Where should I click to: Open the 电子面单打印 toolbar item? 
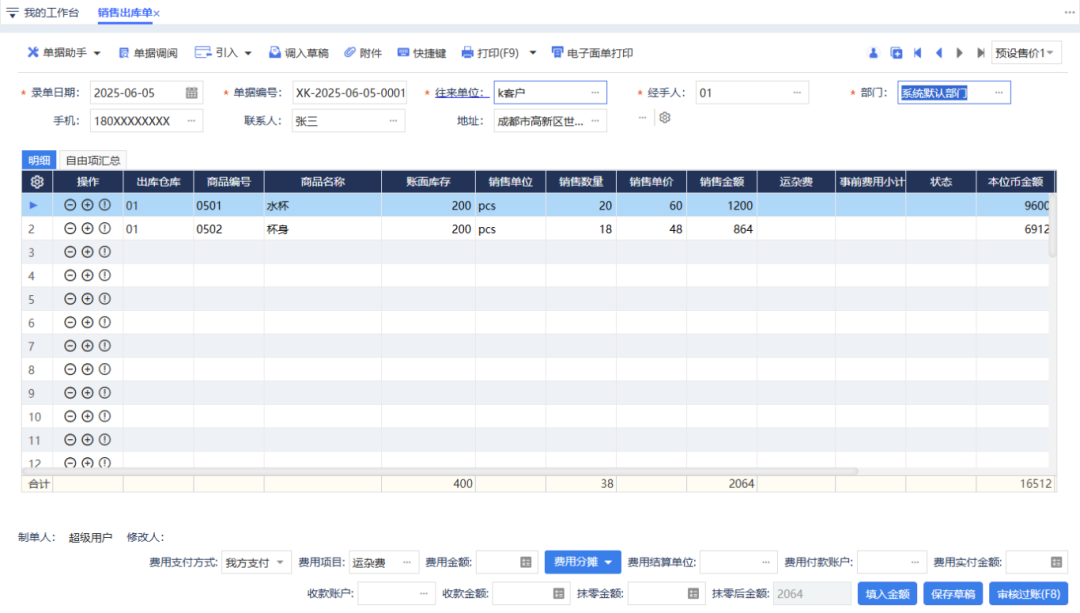pyautogui.click(x=591, y=53)
